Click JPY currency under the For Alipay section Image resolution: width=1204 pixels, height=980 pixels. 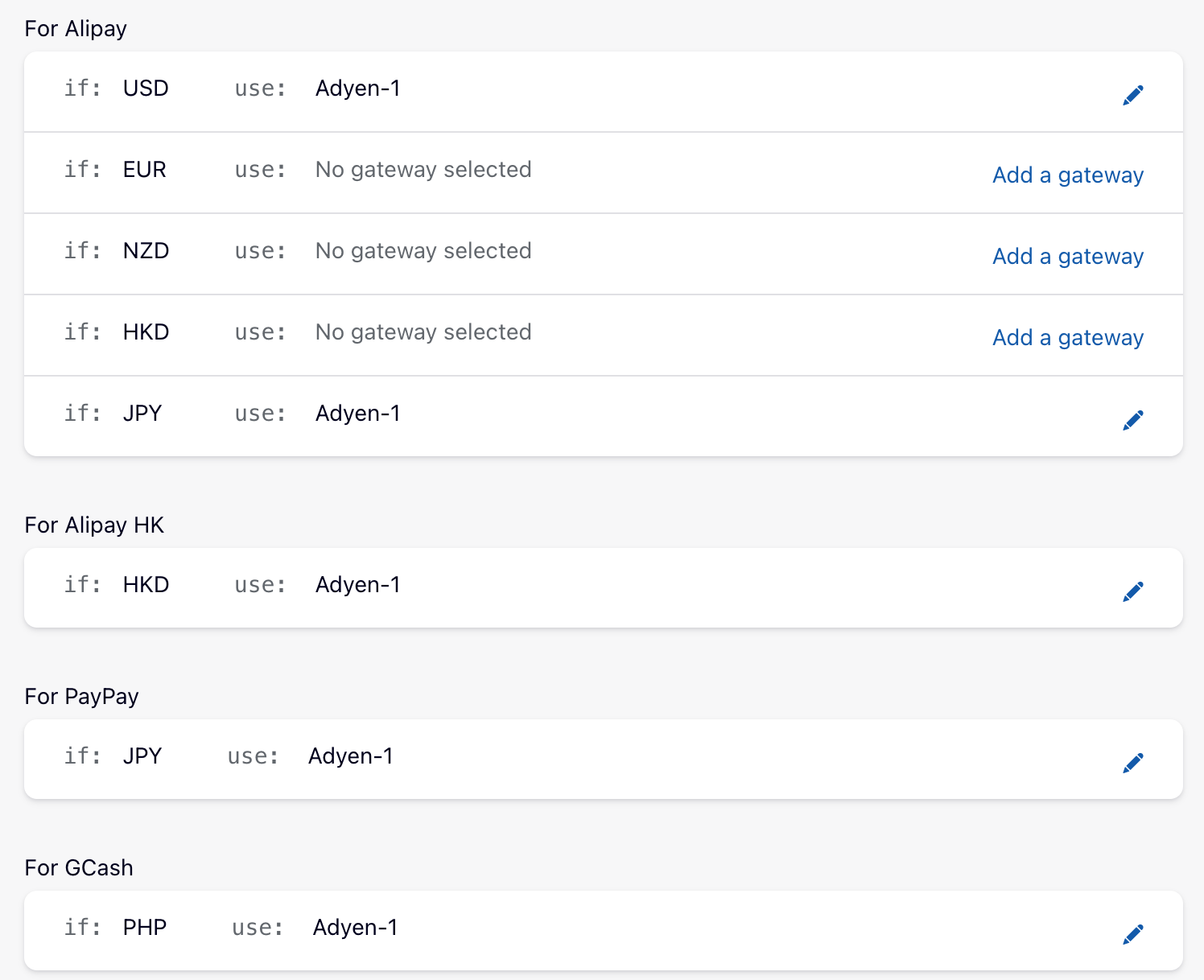(142, 414)
